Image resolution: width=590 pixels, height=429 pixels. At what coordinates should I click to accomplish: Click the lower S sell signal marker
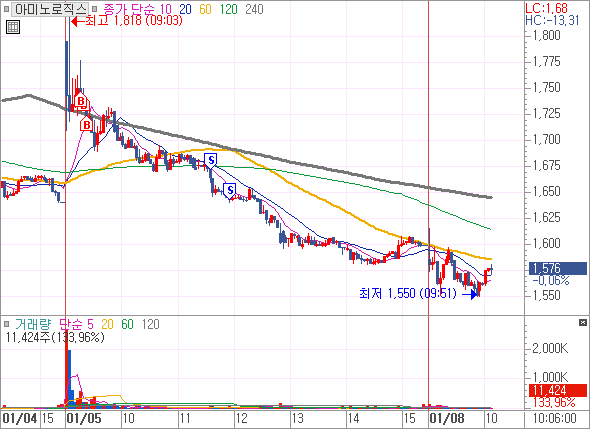(x=230, y=190)
